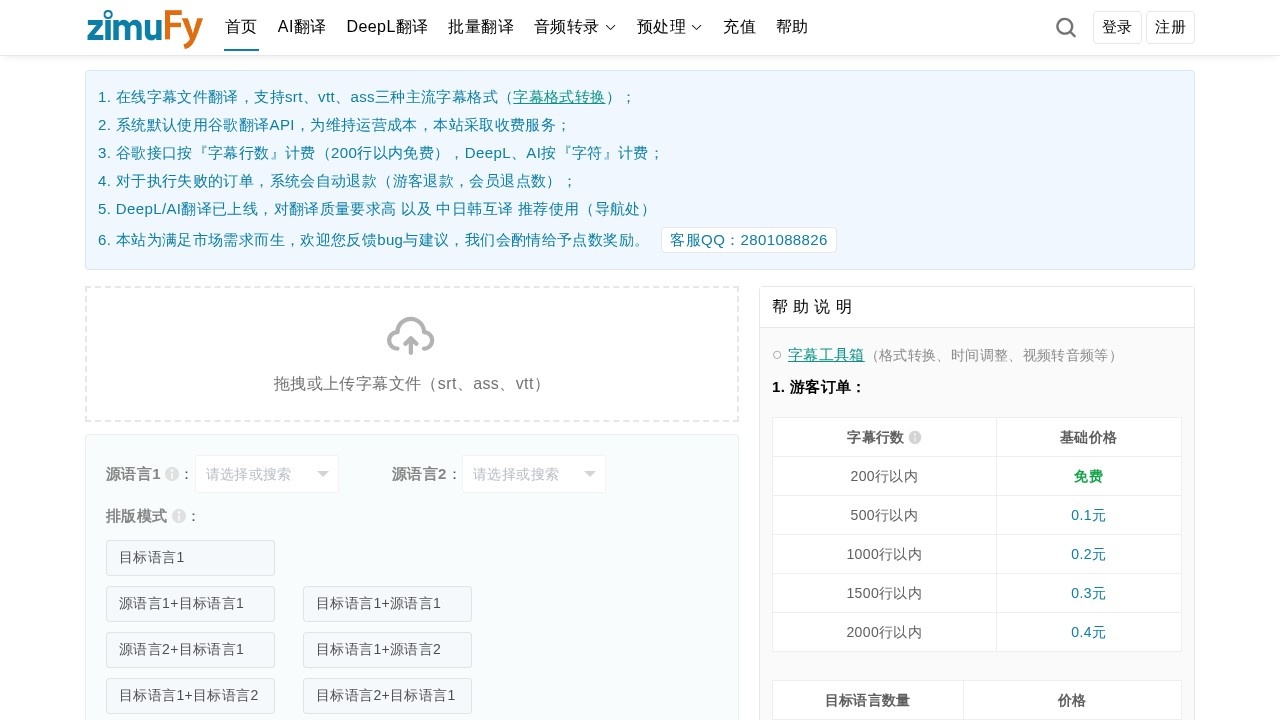Expand the 音频转录 menu
The image size is (1280, 720).
(x=575, y=27)
